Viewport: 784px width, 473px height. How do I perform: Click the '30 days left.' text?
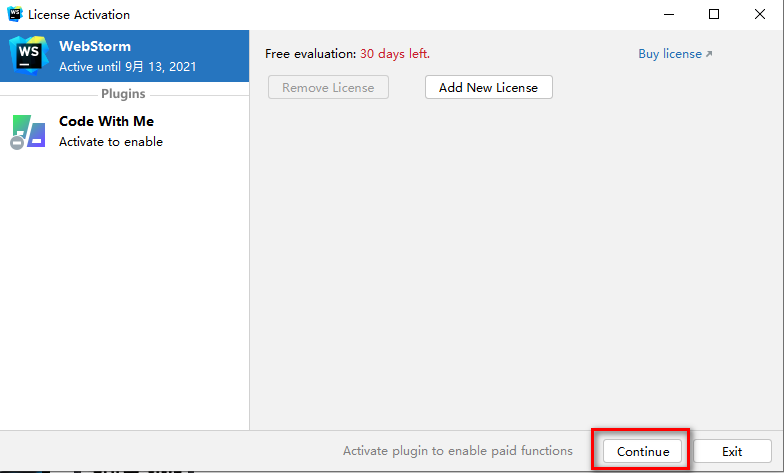coord(394,54)
